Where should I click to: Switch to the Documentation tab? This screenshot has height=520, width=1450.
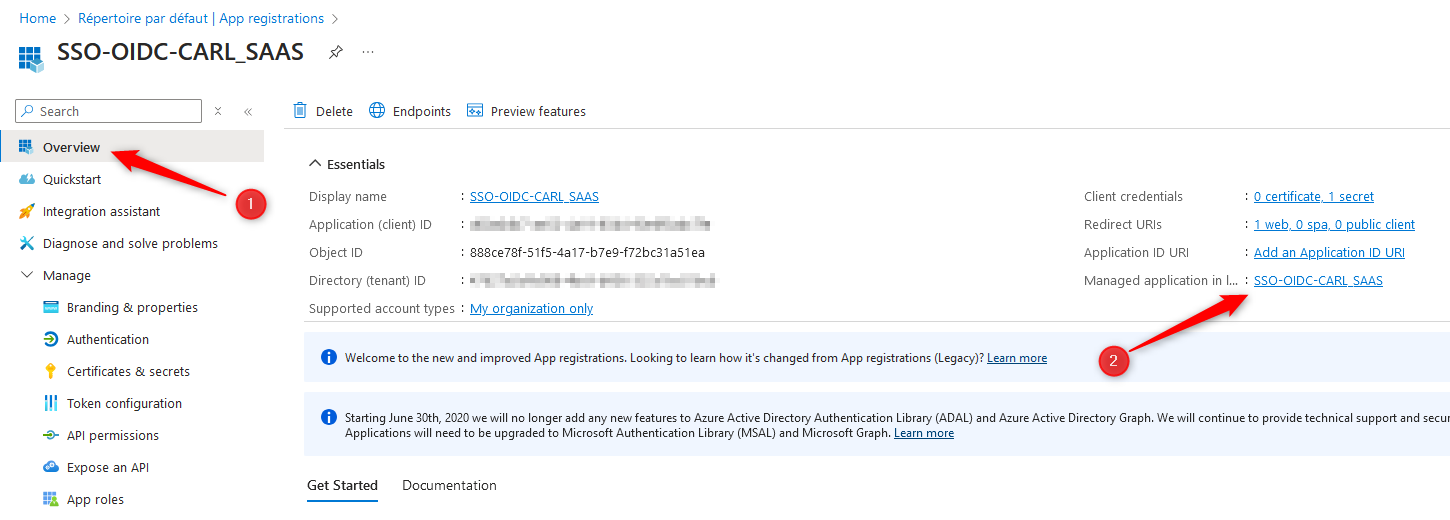pos(449,485)
